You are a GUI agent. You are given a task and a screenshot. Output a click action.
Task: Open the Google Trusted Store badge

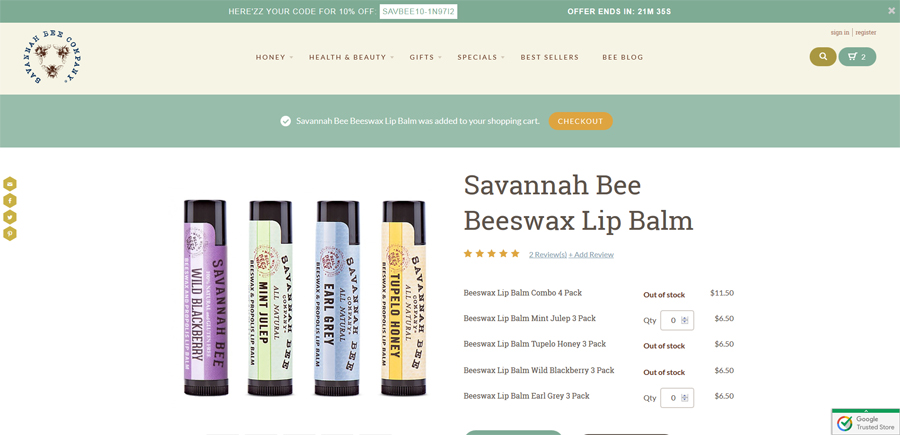tap(866, 422)
